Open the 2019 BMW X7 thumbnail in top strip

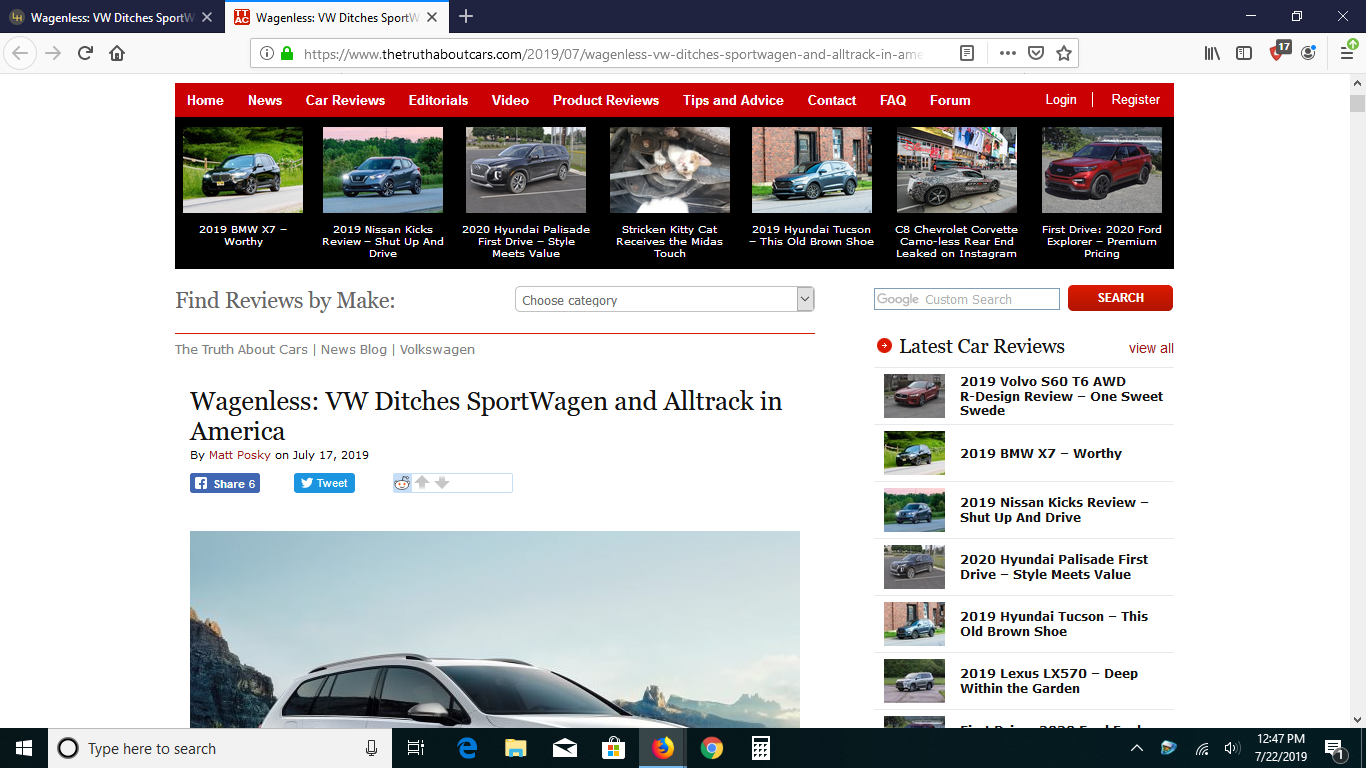pos(243,170)
